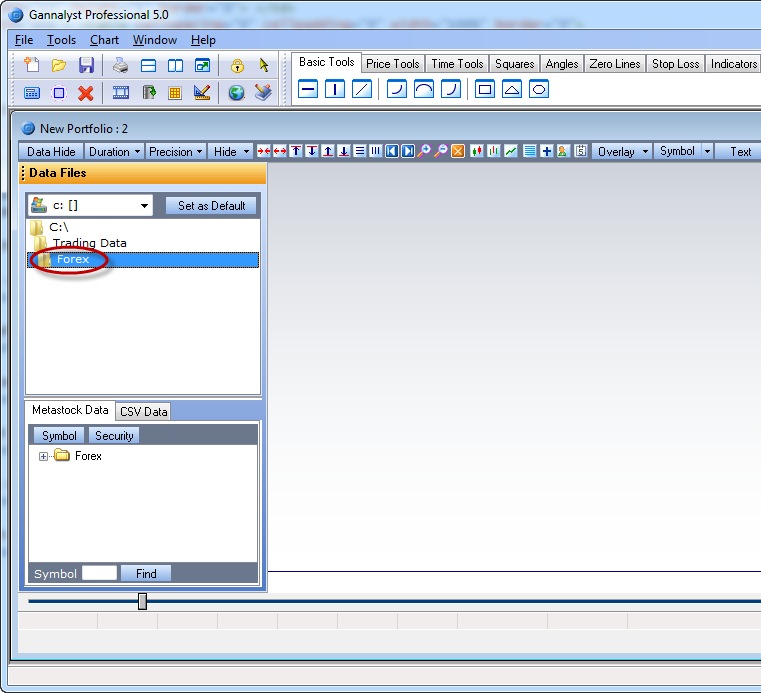This screenshot has height=693, width=761.
Task: Open the Symbol dropdown arrow in toolbar
Action: click(708, 152)
